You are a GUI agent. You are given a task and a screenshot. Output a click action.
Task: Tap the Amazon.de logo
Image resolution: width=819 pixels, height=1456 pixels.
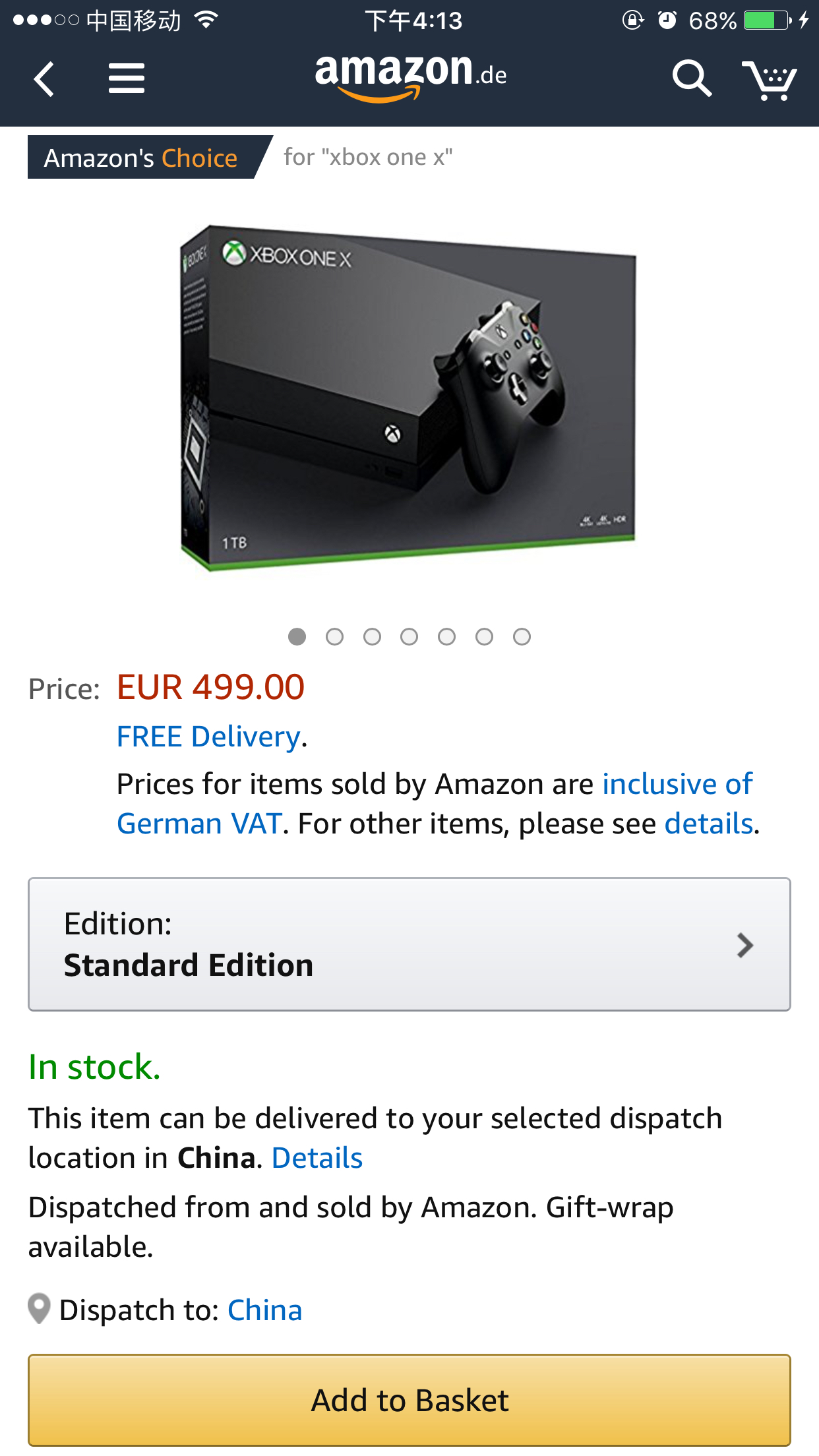410,78
